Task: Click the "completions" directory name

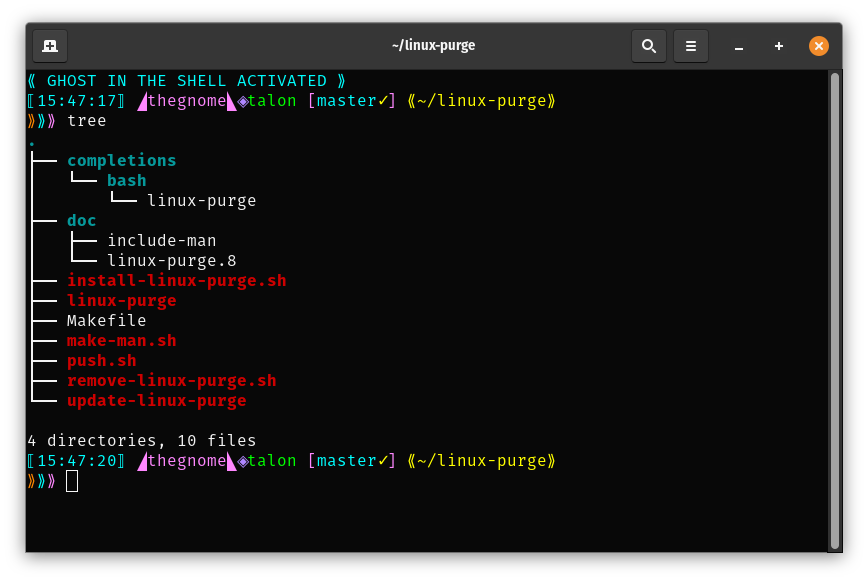Action: (122, 160)
